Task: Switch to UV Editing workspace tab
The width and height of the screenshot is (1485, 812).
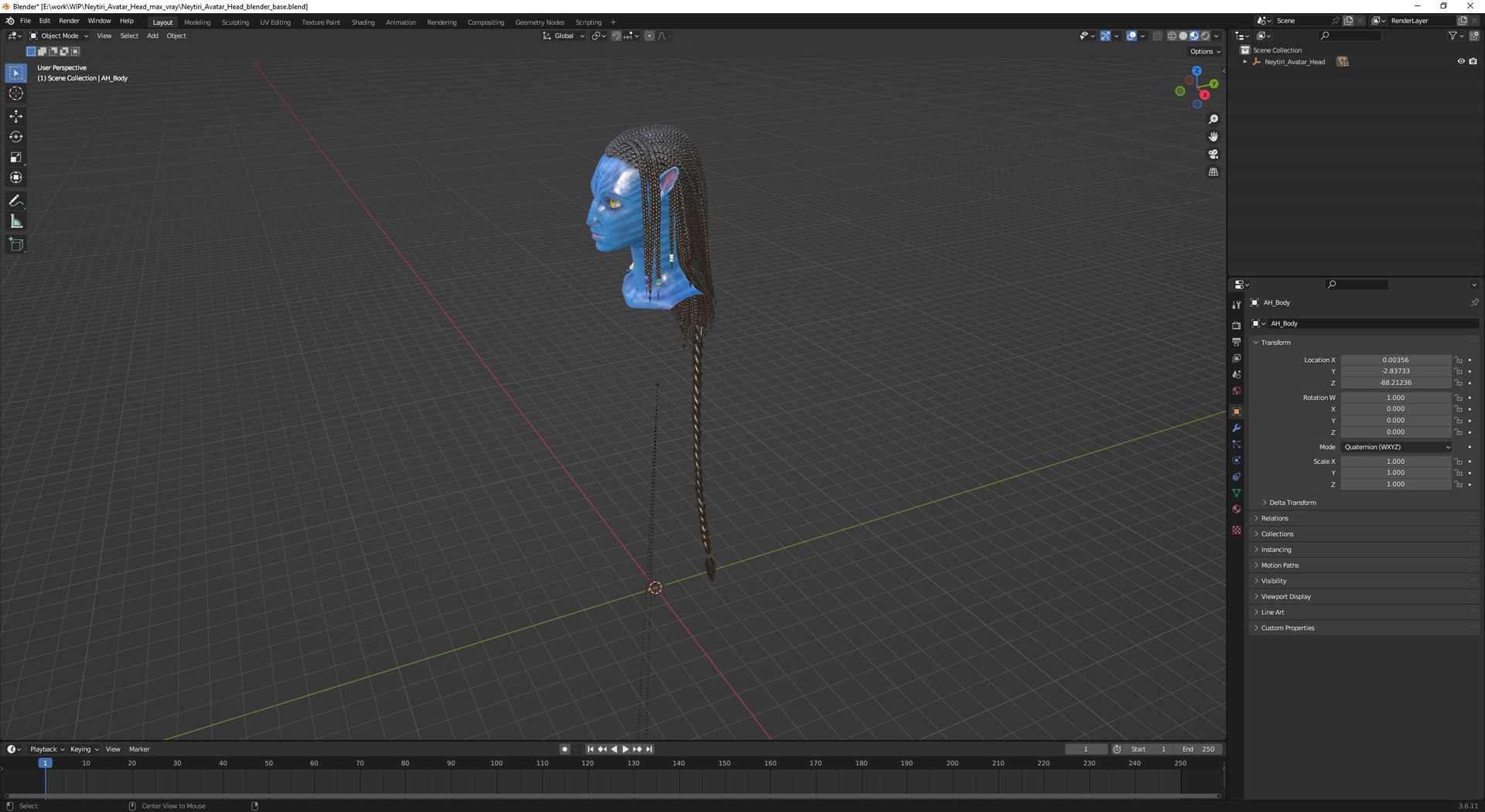Action: coord(275,22)
